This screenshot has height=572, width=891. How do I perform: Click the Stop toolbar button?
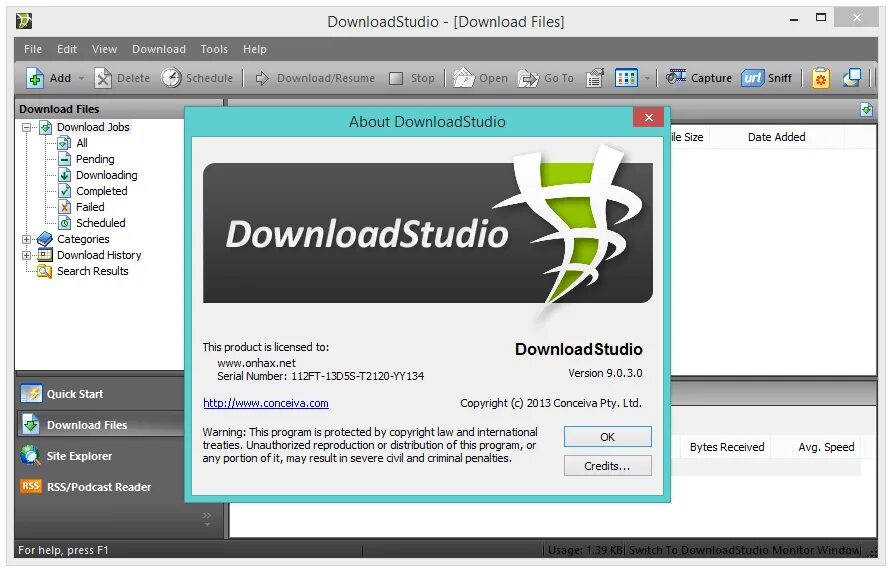coord(413,78)
